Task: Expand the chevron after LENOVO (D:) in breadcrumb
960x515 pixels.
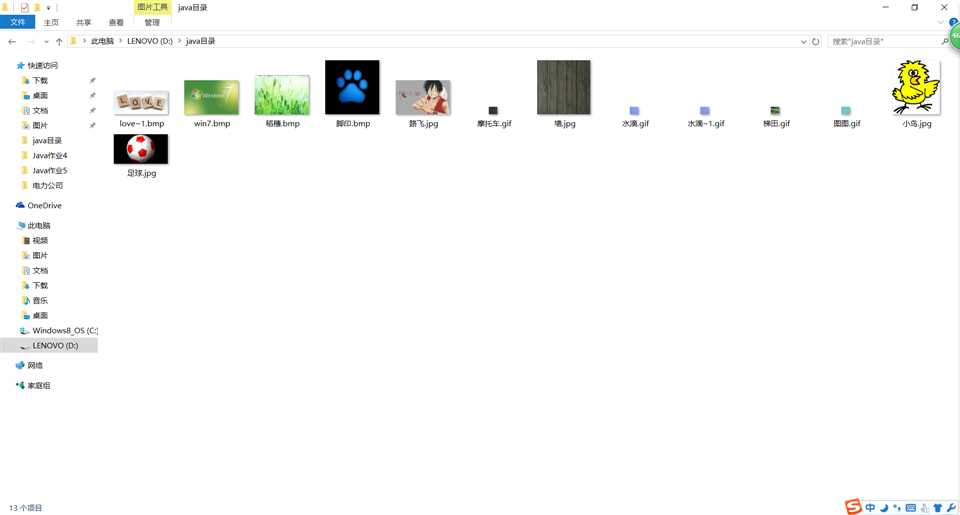Action: [179, 41]
